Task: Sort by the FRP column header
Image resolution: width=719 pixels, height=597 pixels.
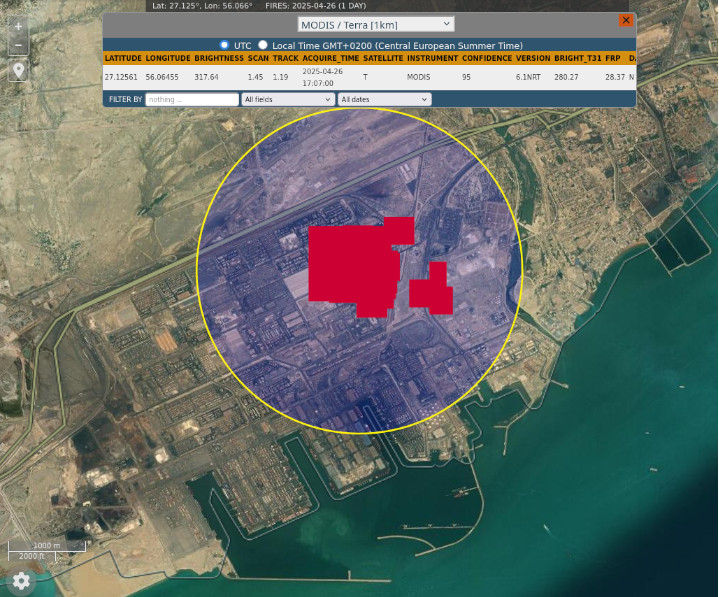Action: coord(612,58)
